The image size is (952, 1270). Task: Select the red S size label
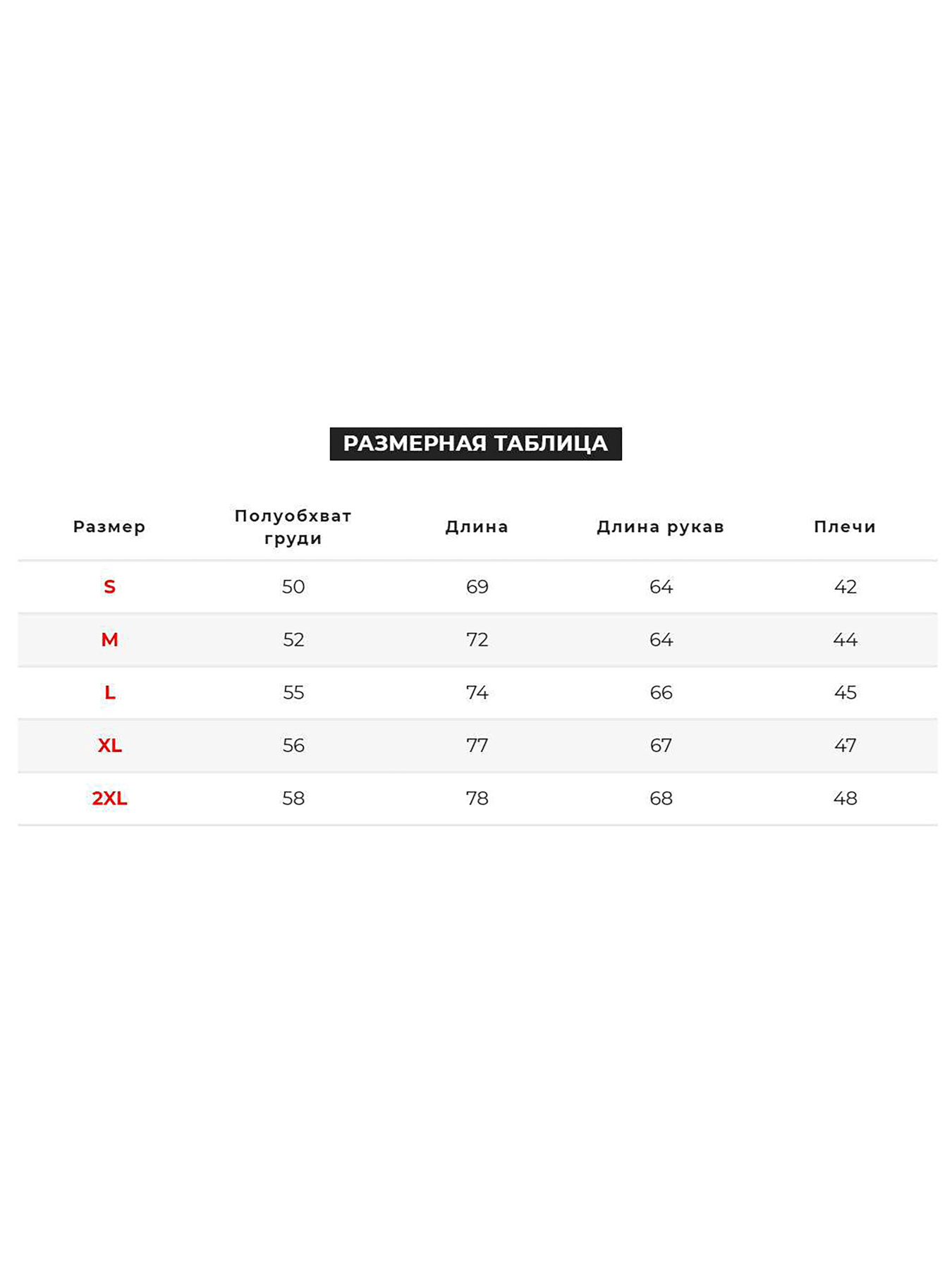coord(109,586)
